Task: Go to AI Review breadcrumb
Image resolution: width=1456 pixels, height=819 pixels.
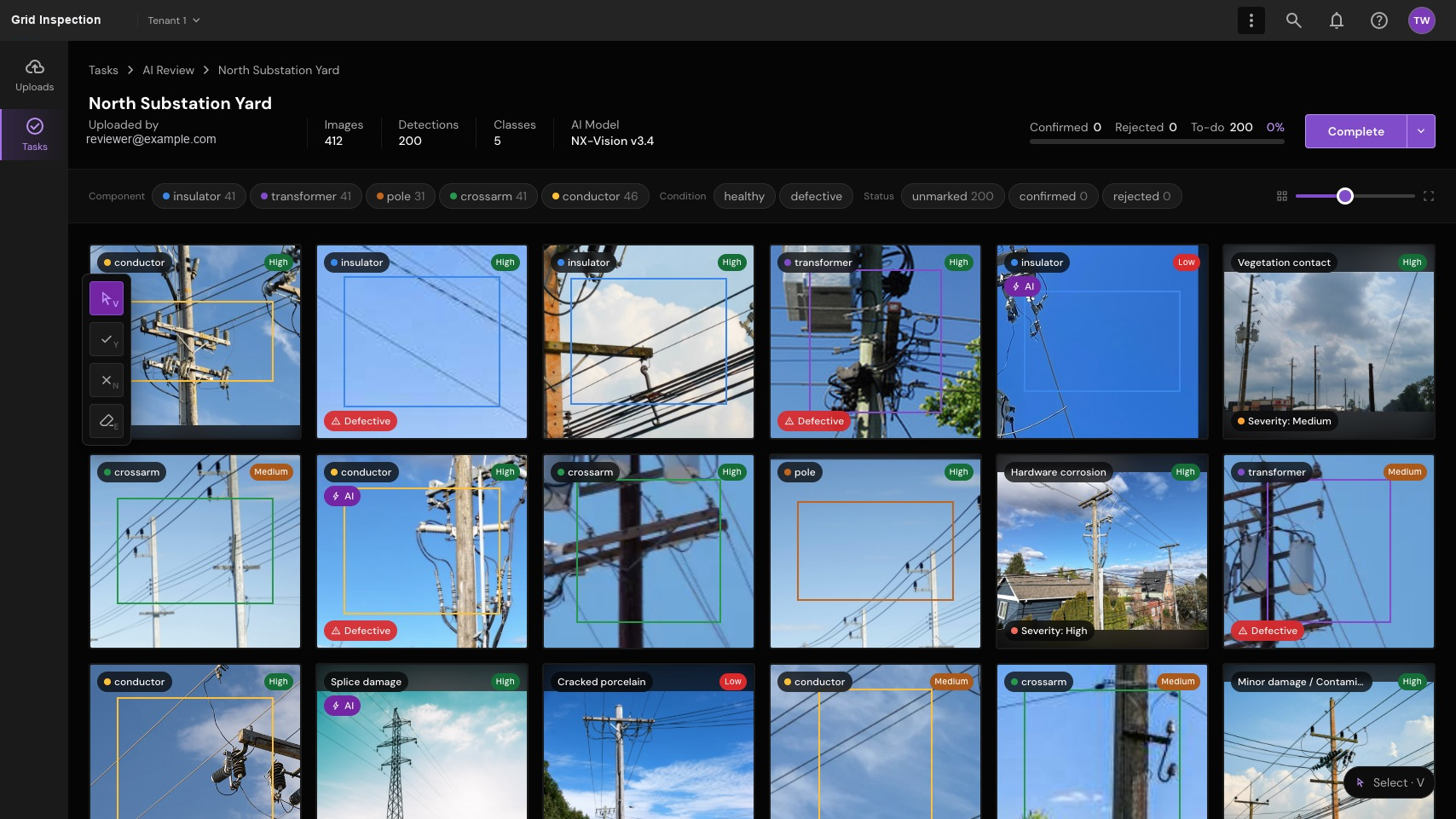Action: (168, 70)
